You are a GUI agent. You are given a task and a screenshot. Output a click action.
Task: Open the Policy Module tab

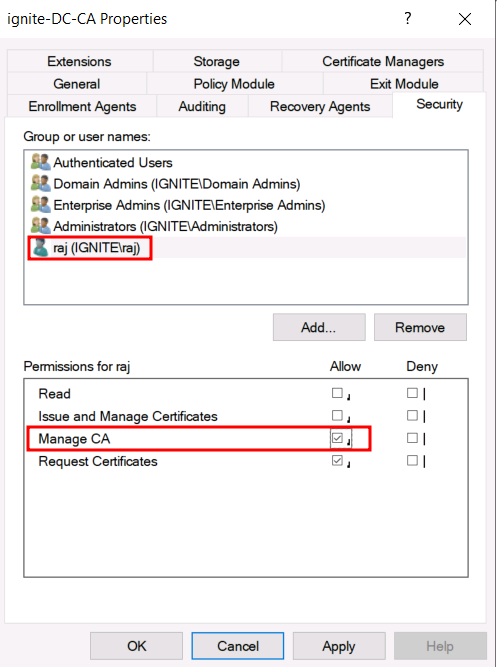pyautogui.click(x=234, y=84)
